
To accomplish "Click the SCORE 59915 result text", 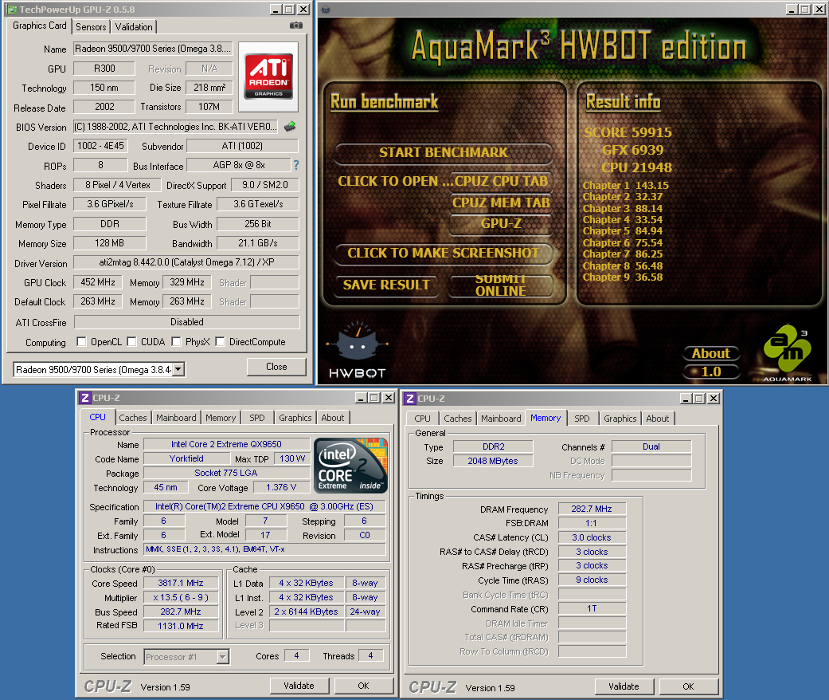I will click(x=628, y=132).
